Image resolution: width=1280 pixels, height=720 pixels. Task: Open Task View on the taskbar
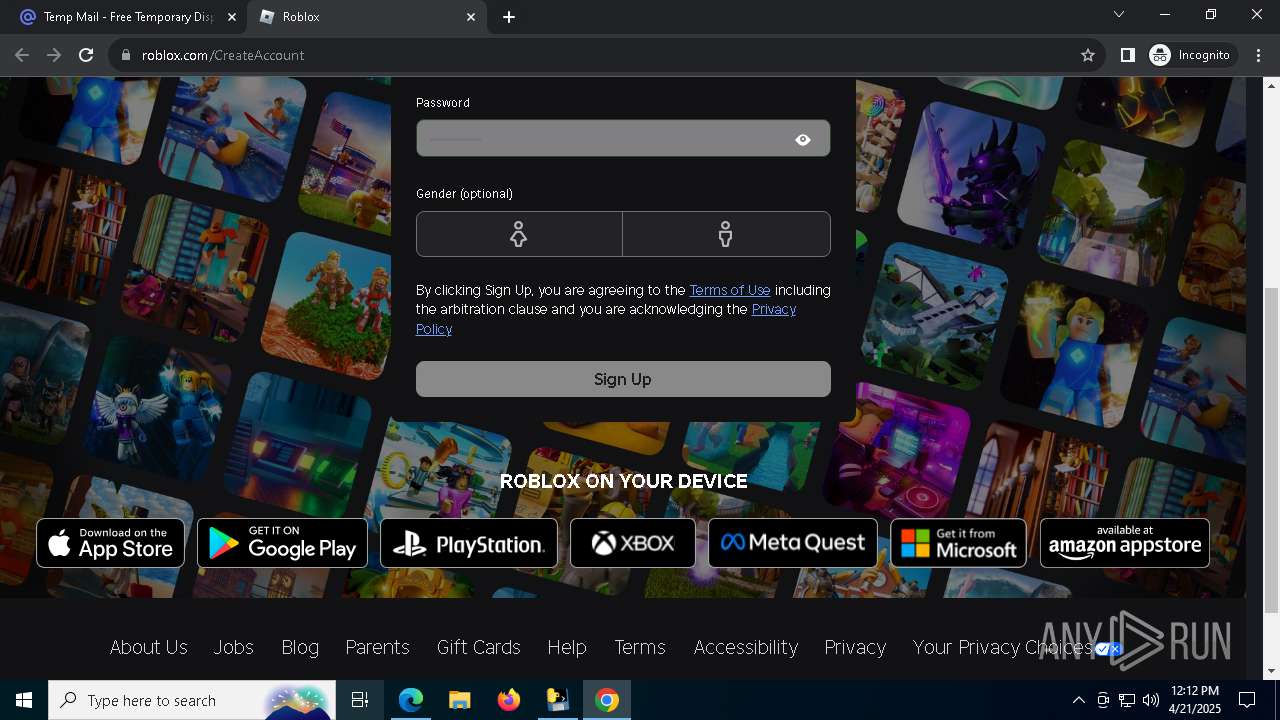coord(360,700)
